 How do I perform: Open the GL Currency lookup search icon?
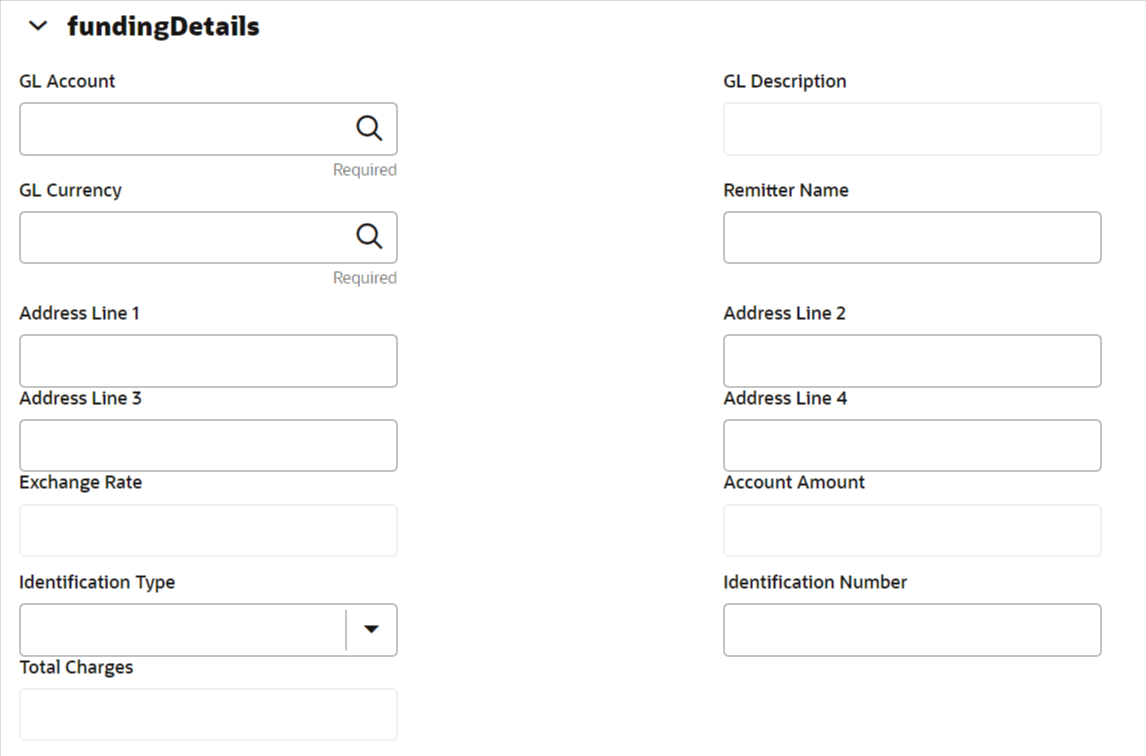369,237
